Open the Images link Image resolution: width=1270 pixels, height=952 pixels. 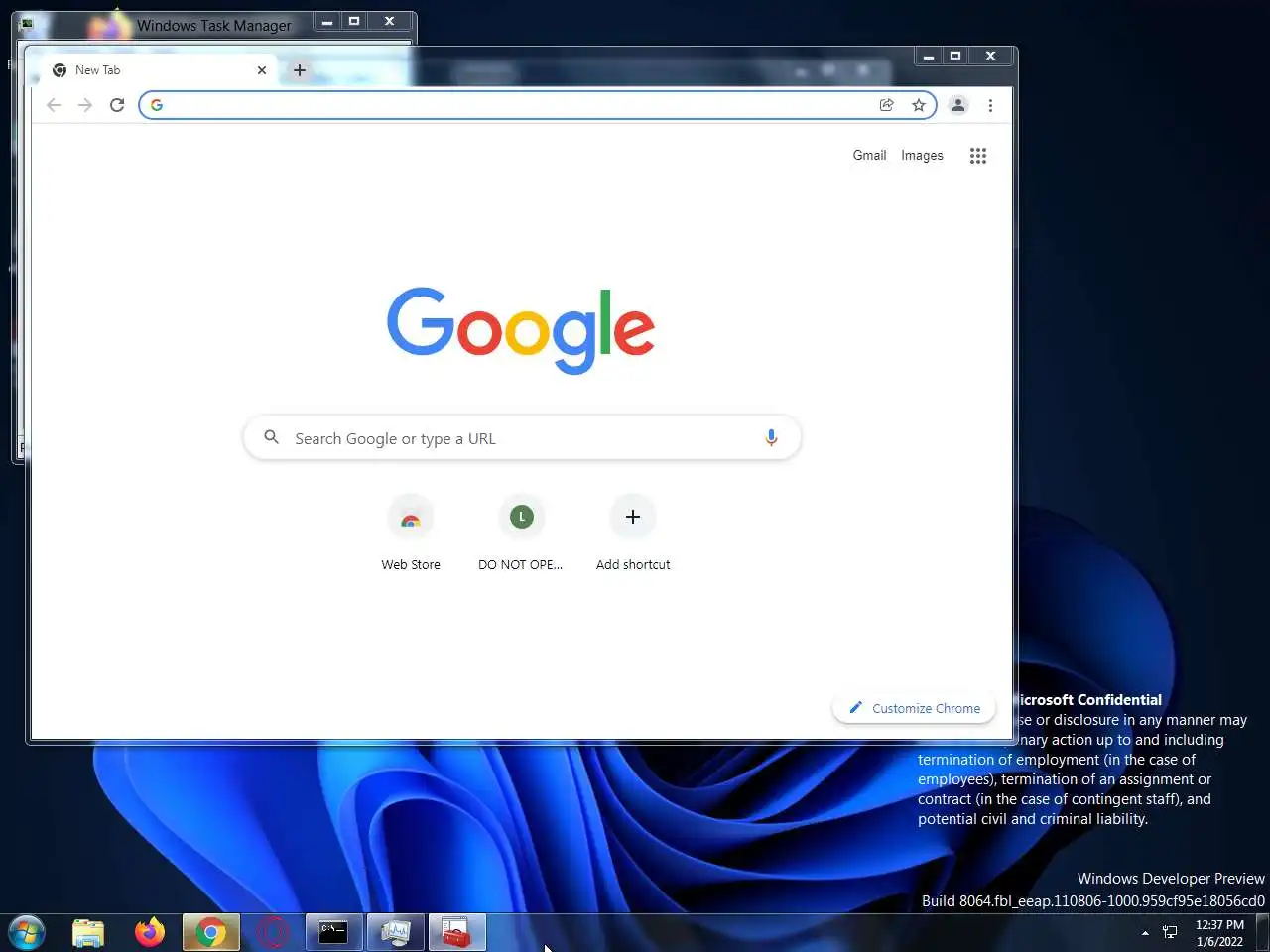(922, 155)
